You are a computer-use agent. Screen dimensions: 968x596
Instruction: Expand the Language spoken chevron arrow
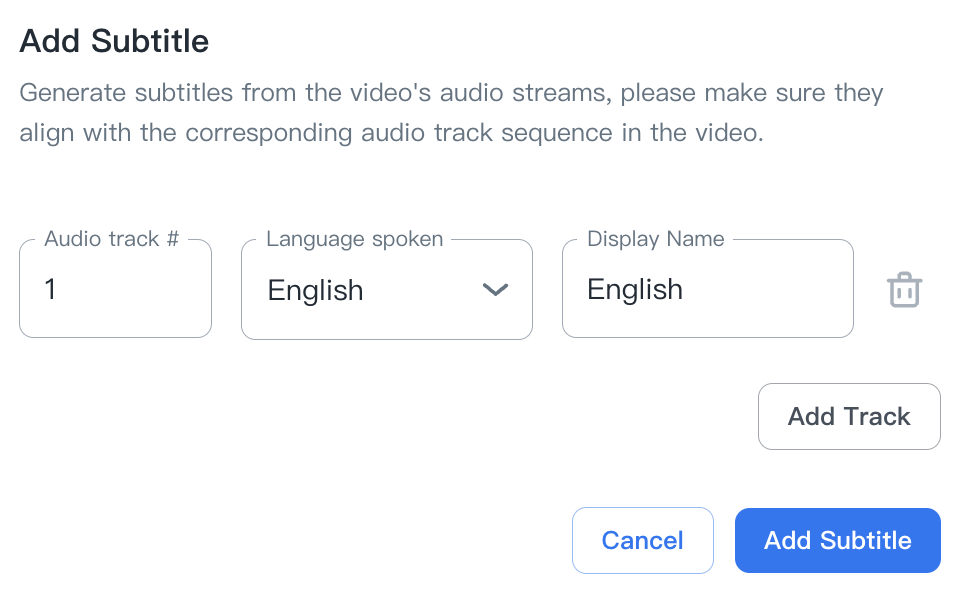click(495, 290)
